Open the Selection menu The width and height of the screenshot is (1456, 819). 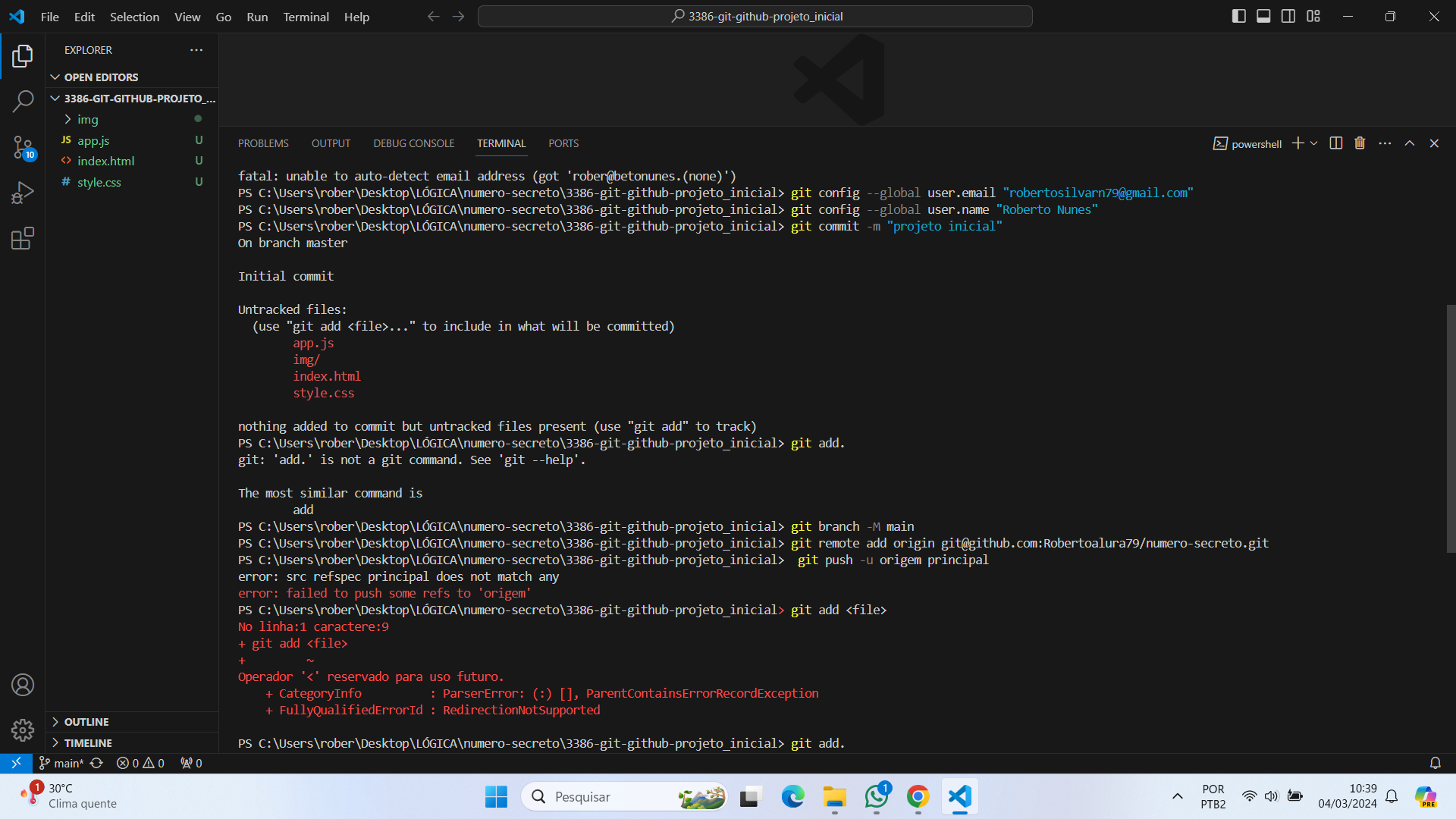(134, 17)
